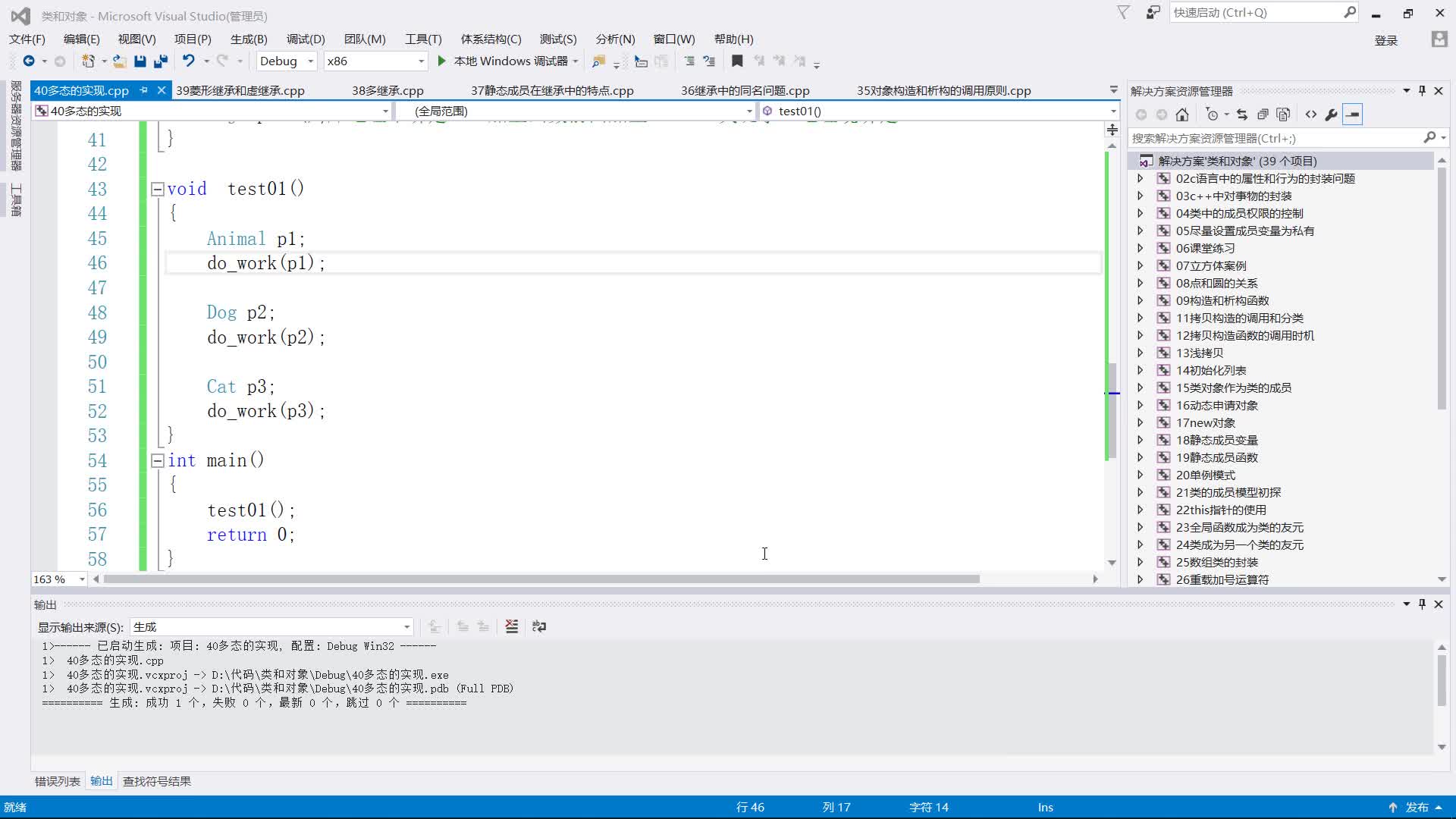Toggle a bookmark with the bookmark icon
The width and height of the screenshot is (1456, 819).
point(737,61)
